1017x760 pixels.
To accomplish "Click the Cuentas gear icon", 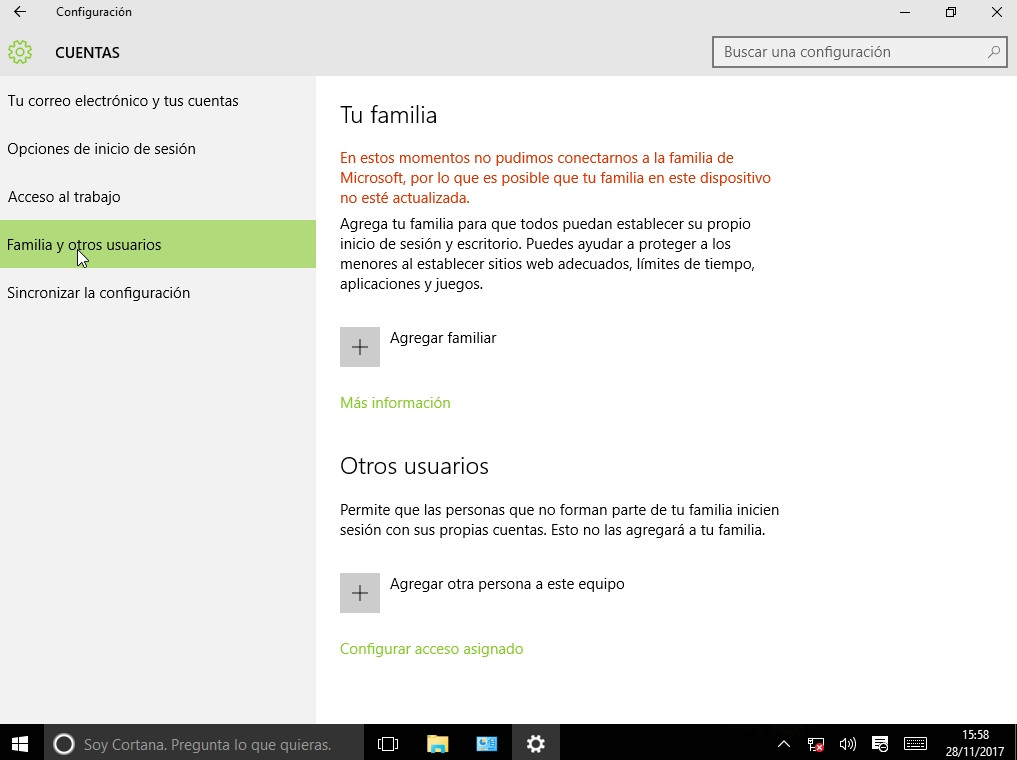I will point(20,52).
